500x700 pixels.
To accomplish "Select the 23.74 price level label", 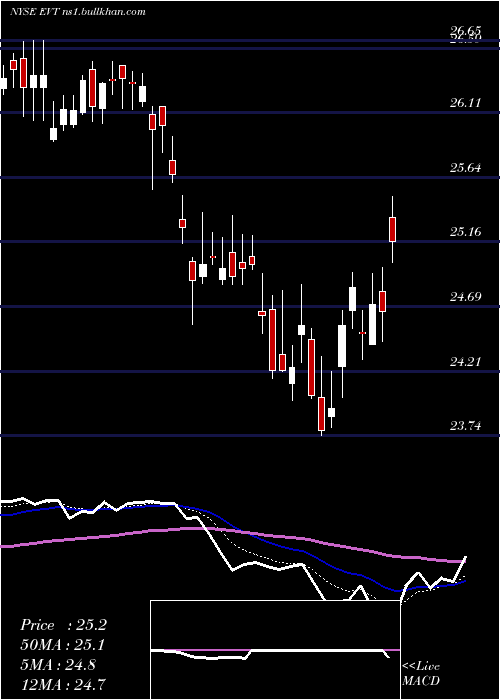I will coord(465,425).
